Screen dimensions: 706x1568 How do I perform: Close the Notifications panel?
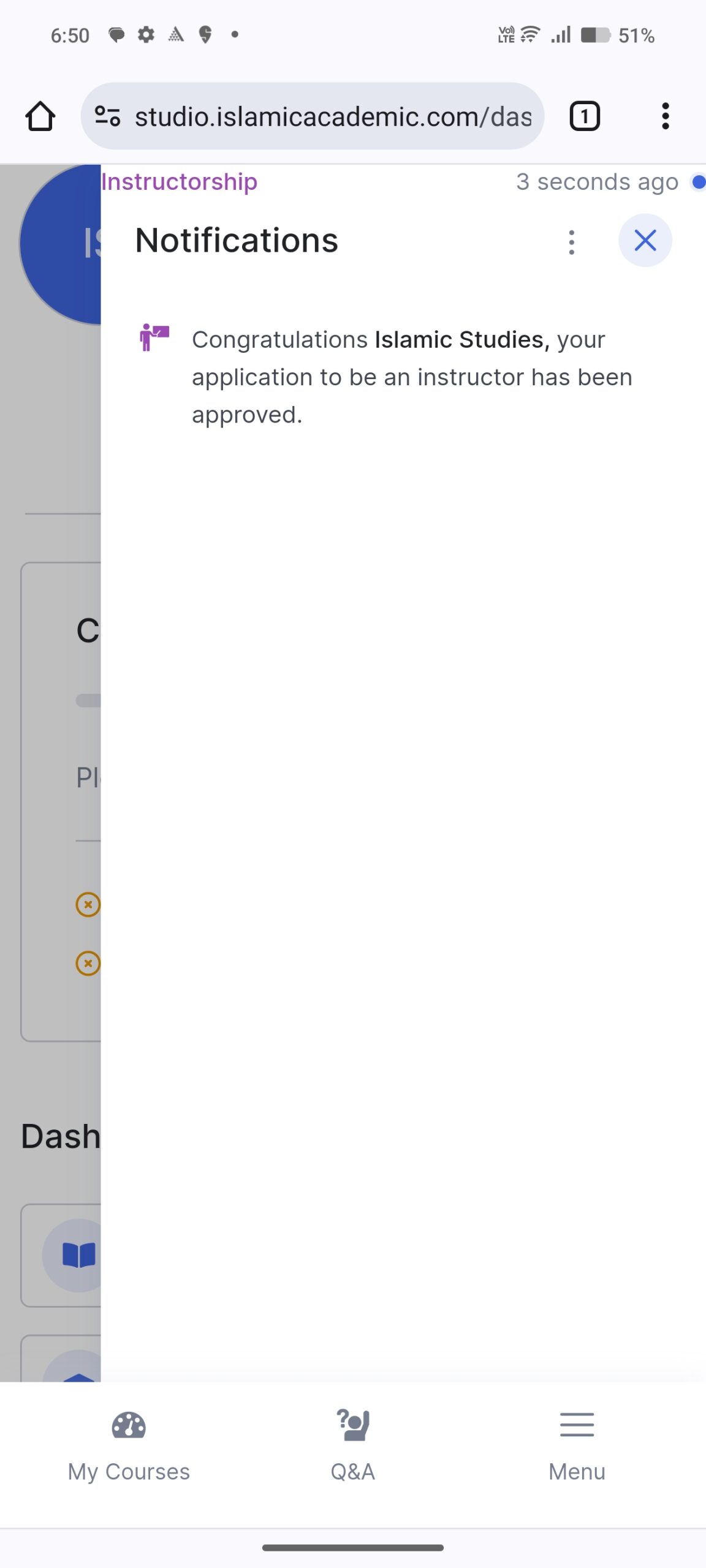coord(645,240)
